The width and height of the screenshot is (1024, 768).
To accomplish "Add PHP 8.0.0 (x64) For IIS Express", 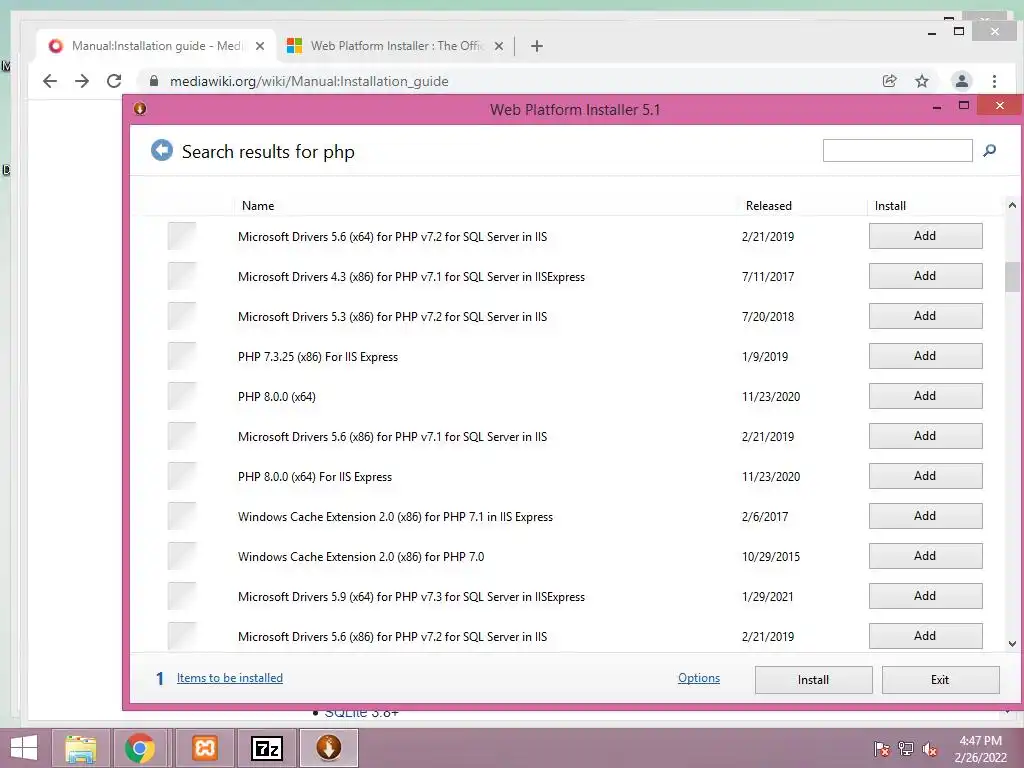I will click(925, 475).
